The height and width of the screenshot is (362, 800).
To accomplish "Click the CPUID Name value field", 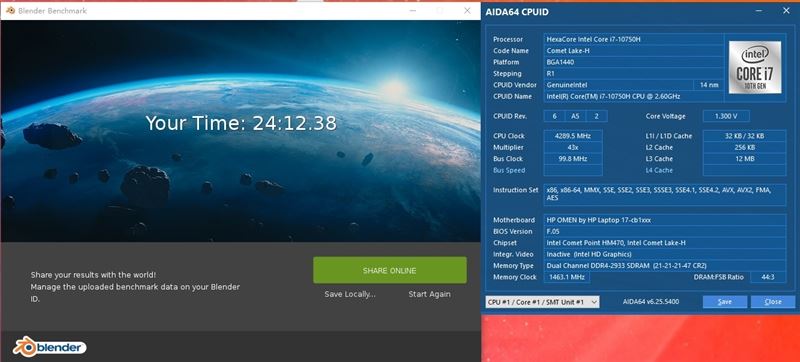I will 634,96.
